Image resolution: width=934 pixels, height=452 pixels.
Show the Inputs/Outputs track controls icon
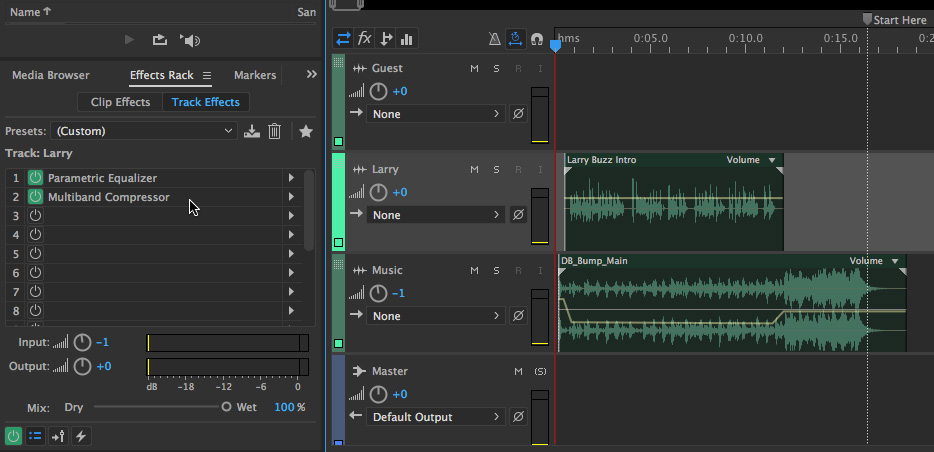pyautogui.click(x=343, y=39)
